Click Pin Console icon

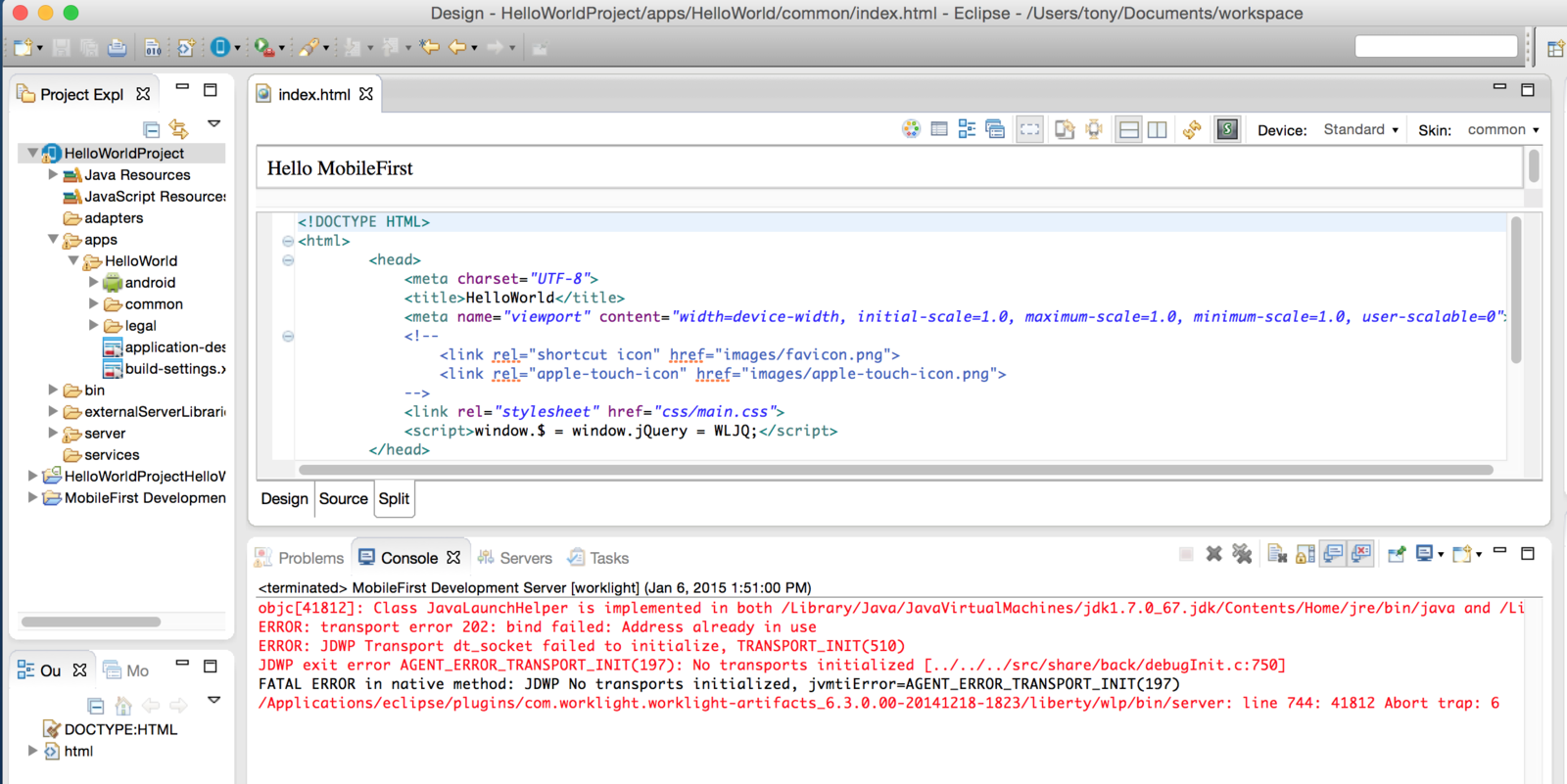tap(1397, 554)
